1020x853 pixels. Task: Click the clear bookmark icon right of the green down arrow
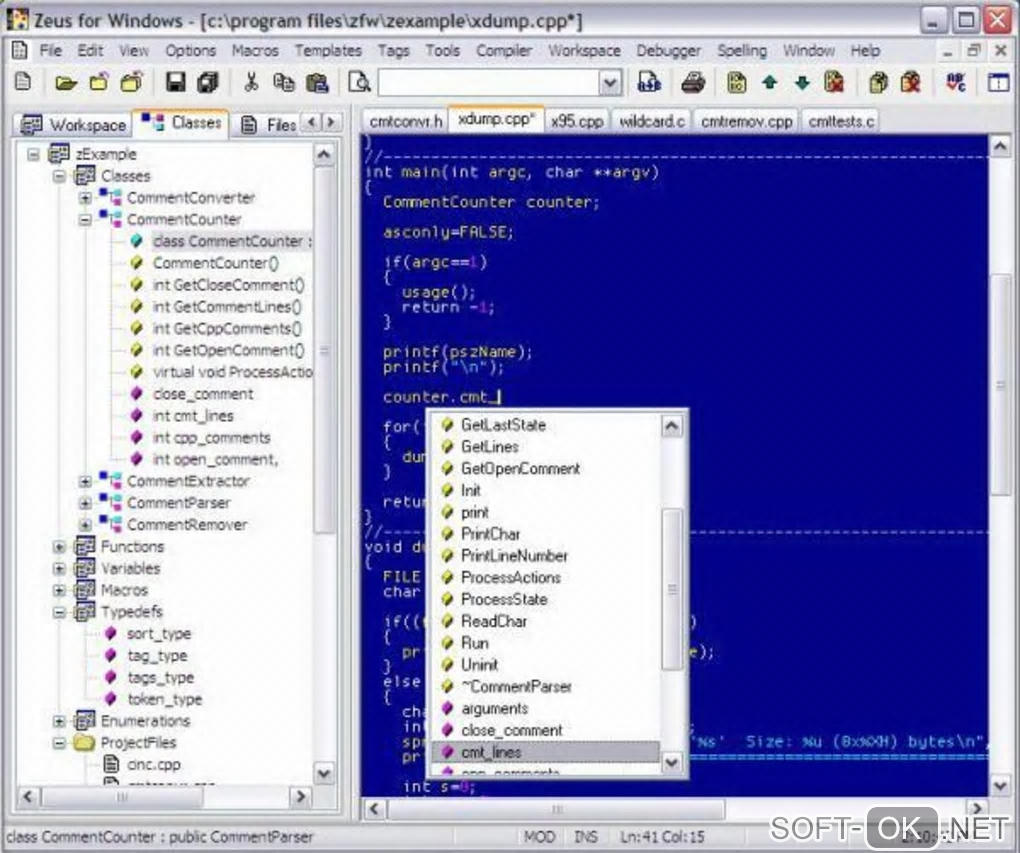tap(834, 82)
